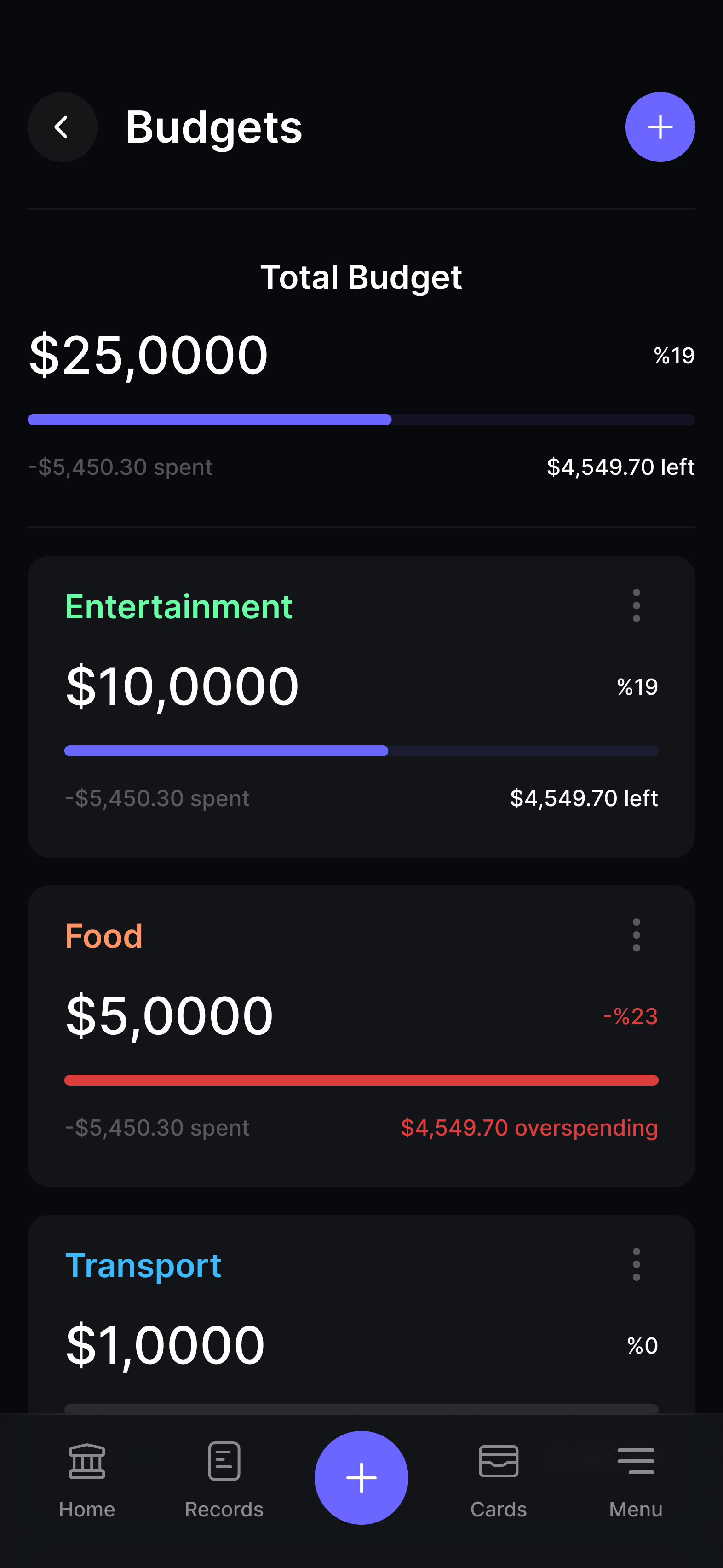The image size is (723, 1568).
Task: Tap the $25,0000 total budget amount
Action: click(x=149, y=355)
